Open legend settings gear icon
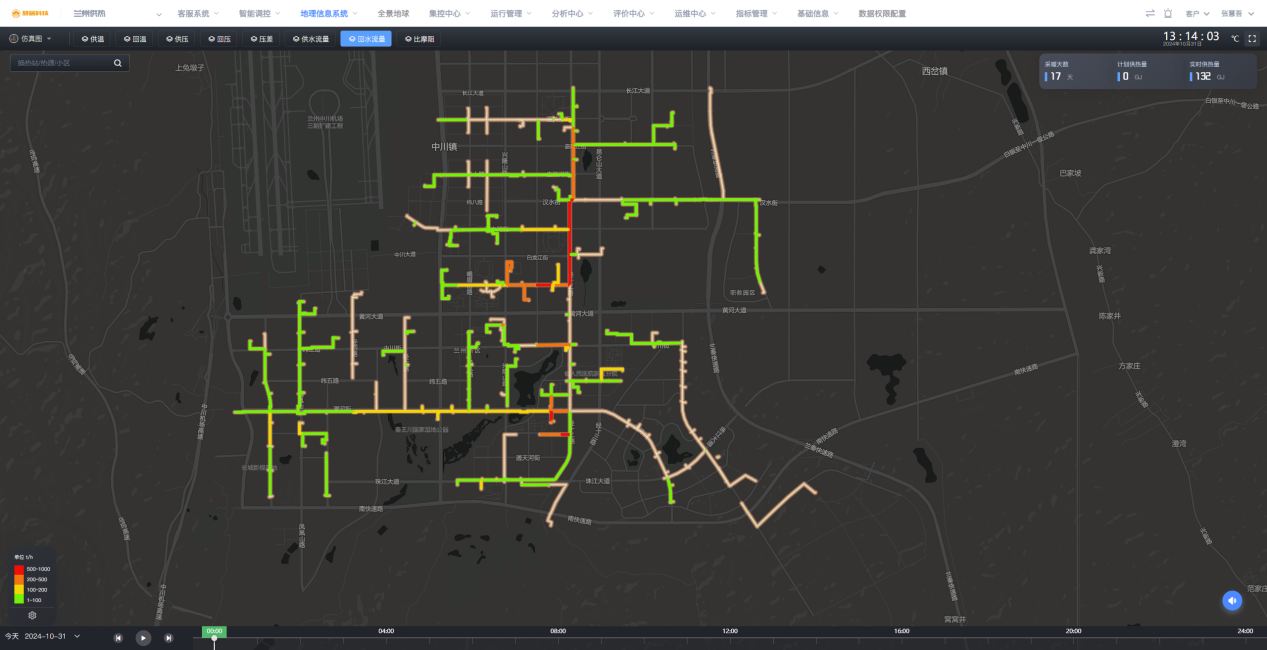 tap(32, 616)
